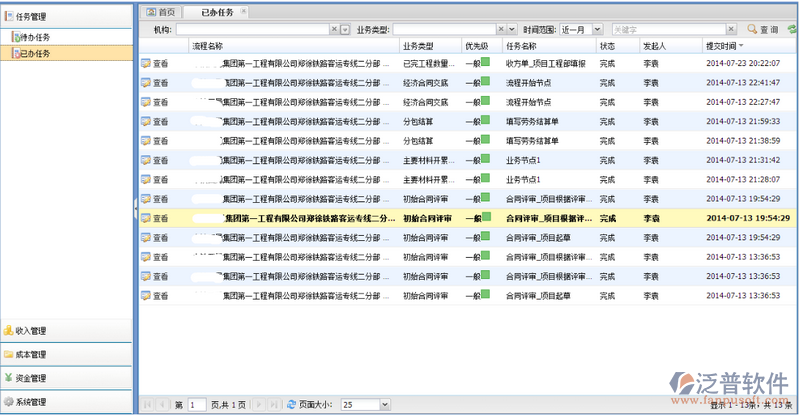Image resolution: width=799 pixels, height=416 pixels.
Task: Sort by the 提交时间 column header
Action: (721, 46)
